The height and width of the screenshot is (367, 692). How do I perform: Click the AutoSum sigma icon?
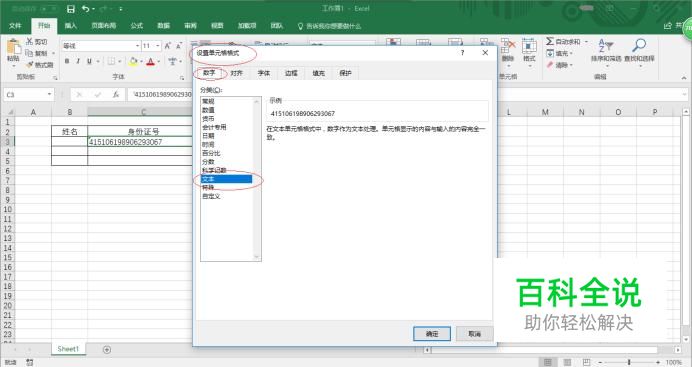coord(549,41)
